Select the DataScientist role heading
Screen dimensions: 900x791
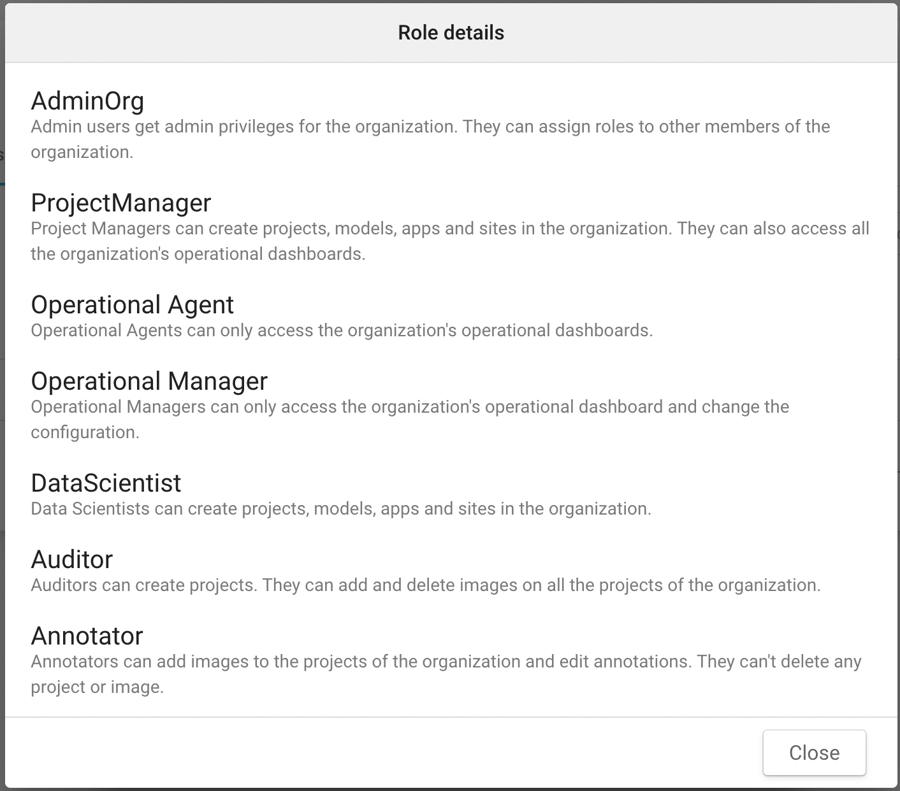coord(106,483)
